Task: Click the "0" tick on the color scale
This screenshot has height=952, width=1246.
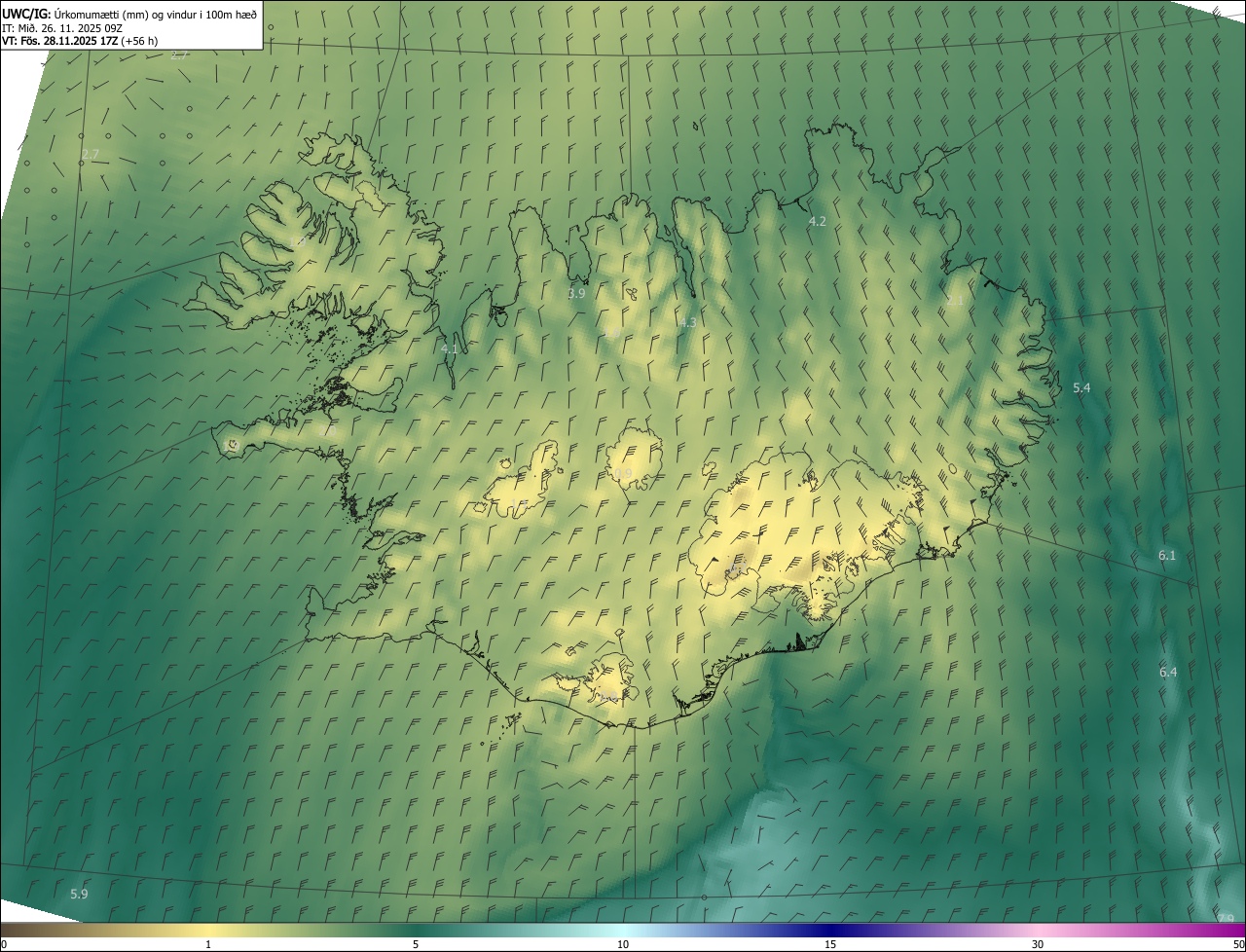Action: point(3,944)
